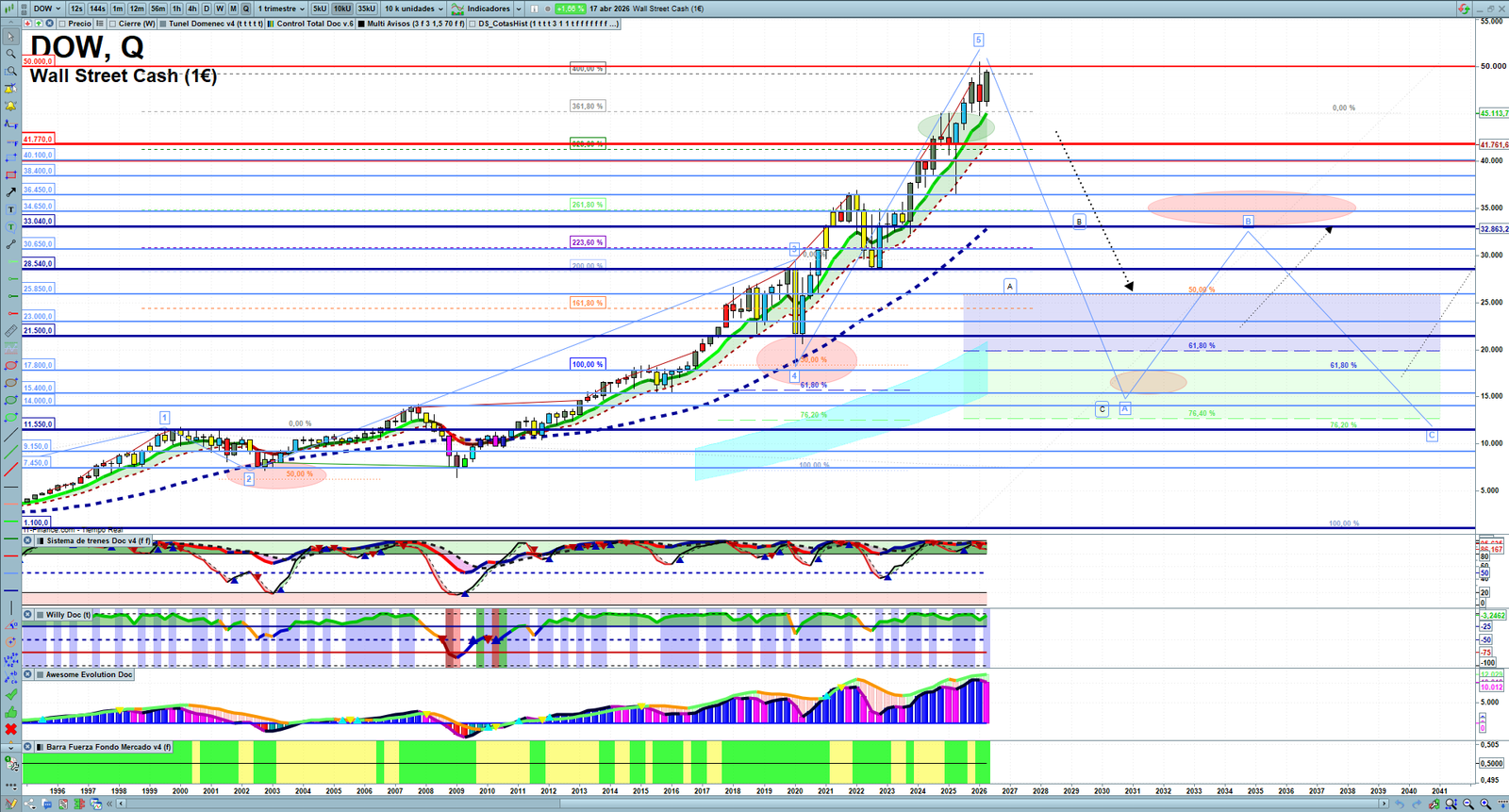
Task: Select the Q quarterly timeframe
Action: (x=246, y=8)
